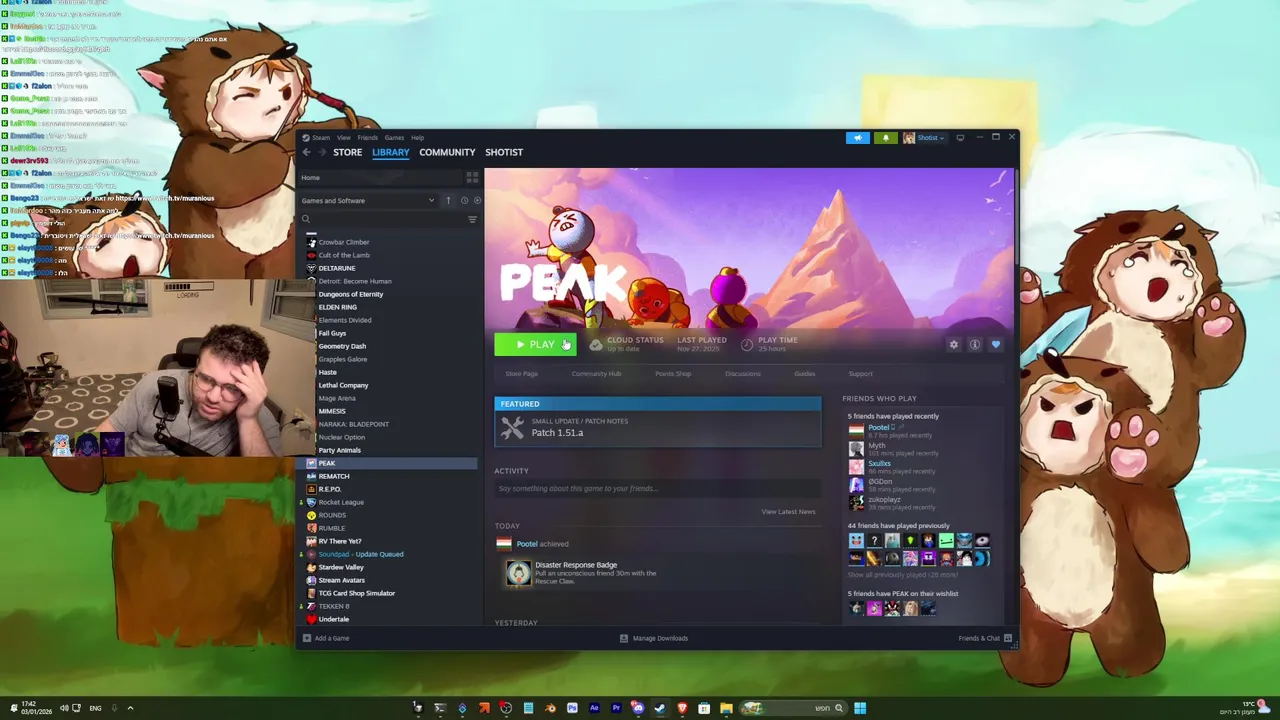Open the Windows Start button
Screen dimensions: 1280x720
[x=860, y=708]
